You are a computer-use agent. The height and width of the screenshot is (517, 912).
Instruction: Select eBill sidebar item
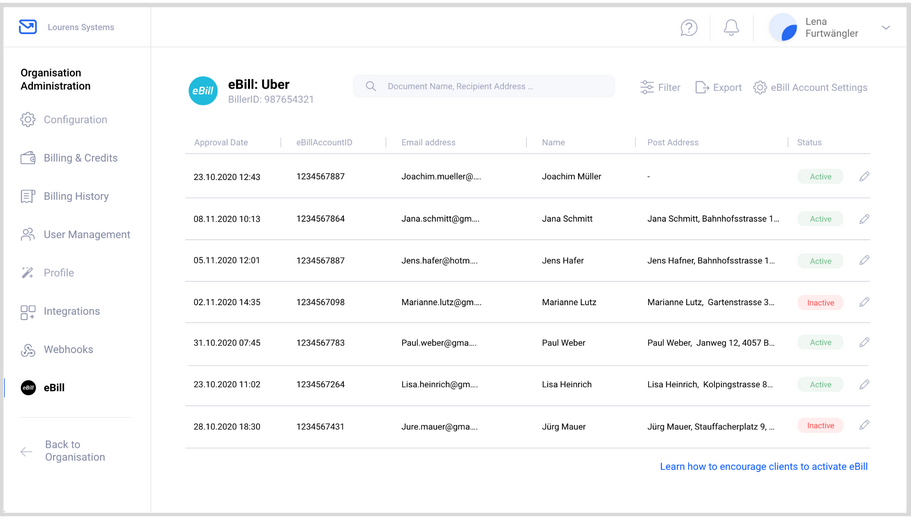click(x=54, y=387)
